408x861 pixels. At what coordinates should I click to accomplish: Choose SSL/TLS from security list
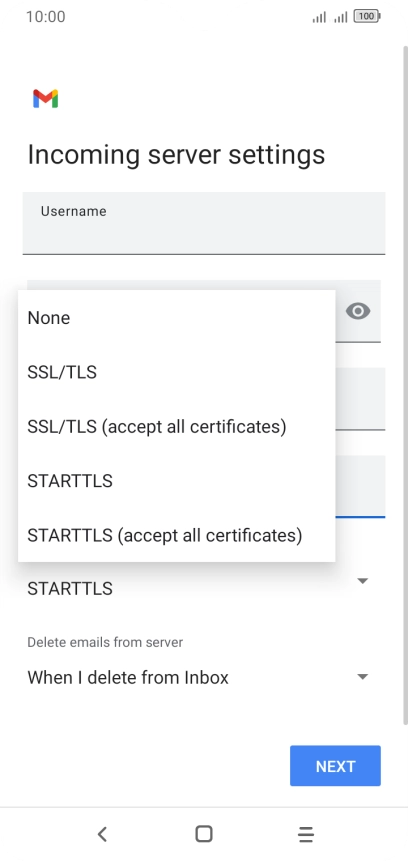tap(177, 372)
